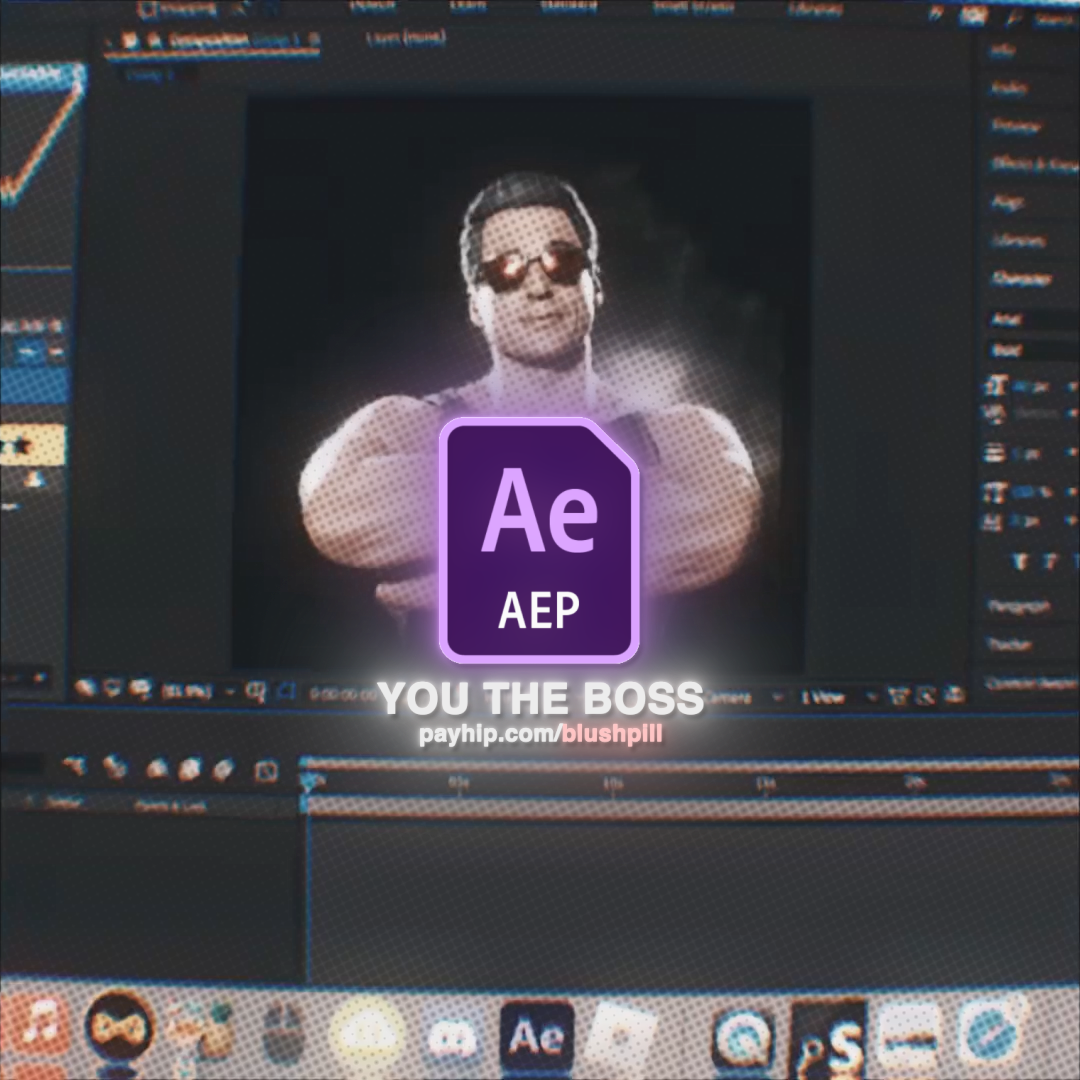Open the Graph Editor
The height and width of the screenshot is (1080, 1080).
pyautogui.click(x=267, y=771)
